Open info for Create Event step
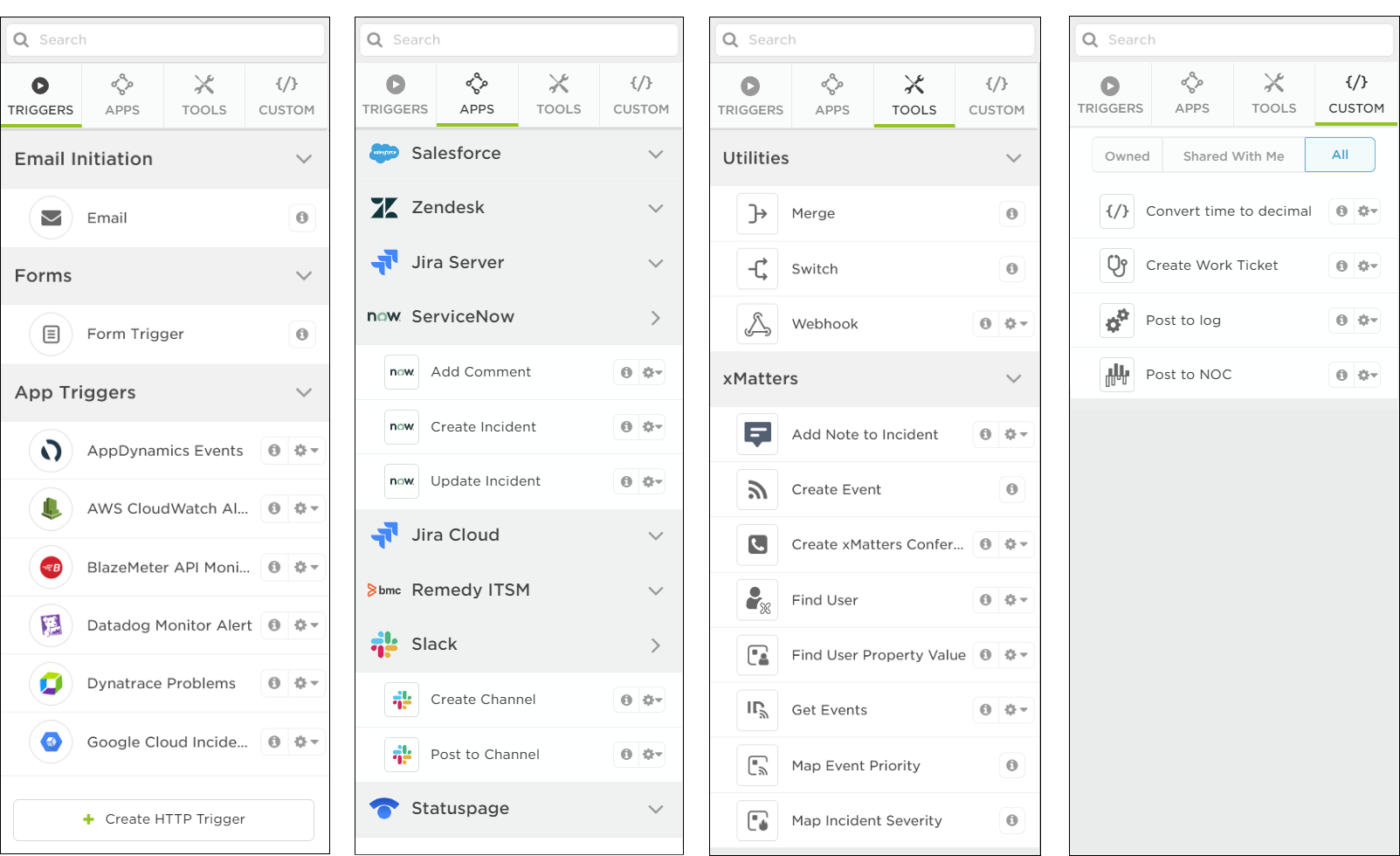 [1011, 490]
